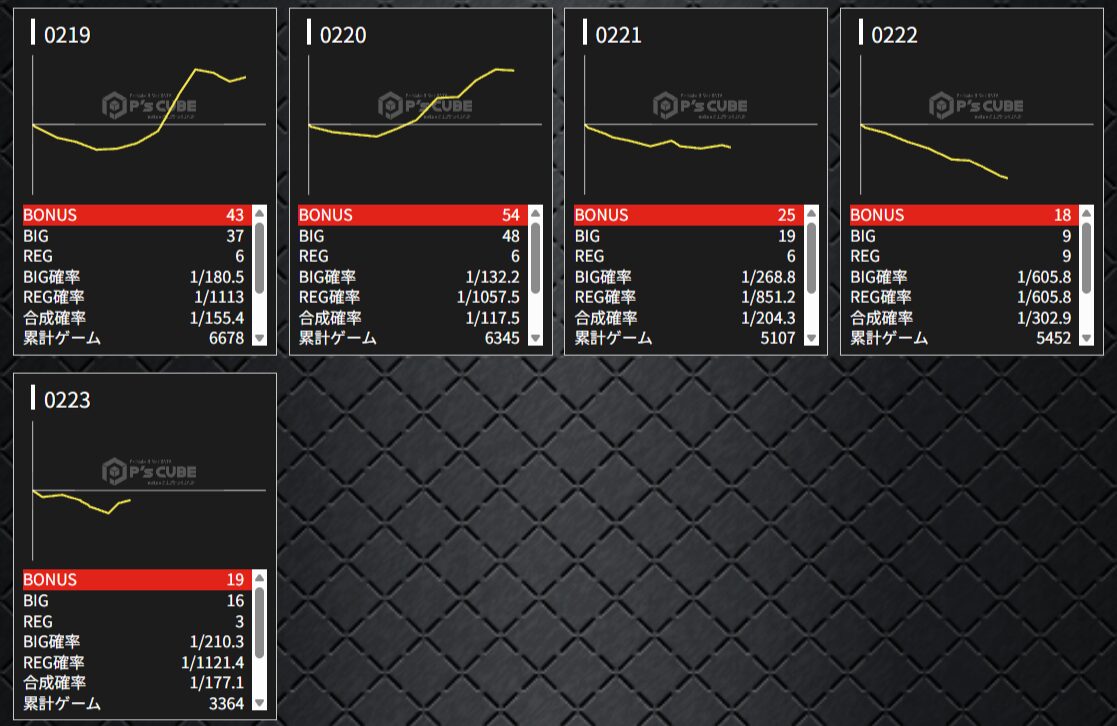Click scroll-up arrow in machine 0219 stats
The height and width of the screenshot is (726, 1117).
point(260,213)
